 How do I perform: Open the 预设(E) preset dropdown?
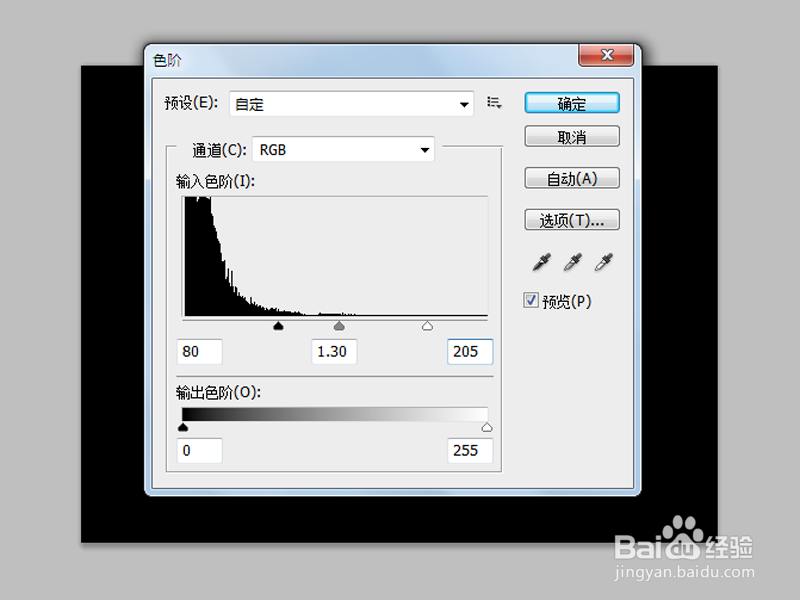[x=352, y=104]
